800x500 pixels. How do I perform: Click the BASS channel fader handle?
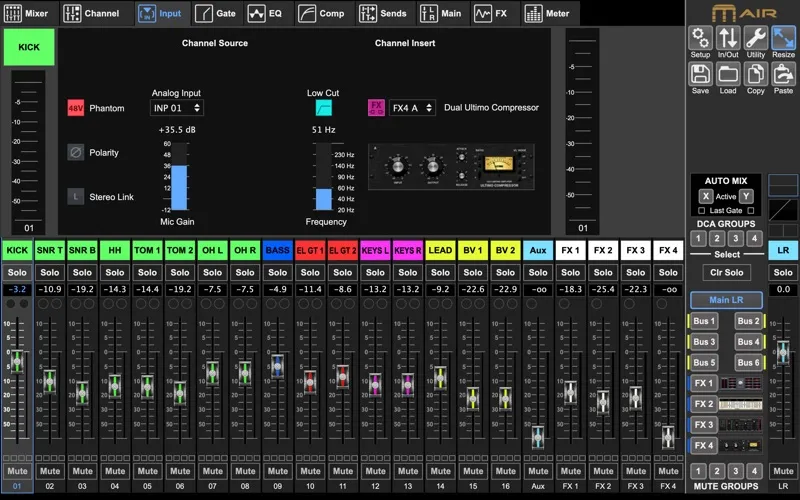(278, 366)
